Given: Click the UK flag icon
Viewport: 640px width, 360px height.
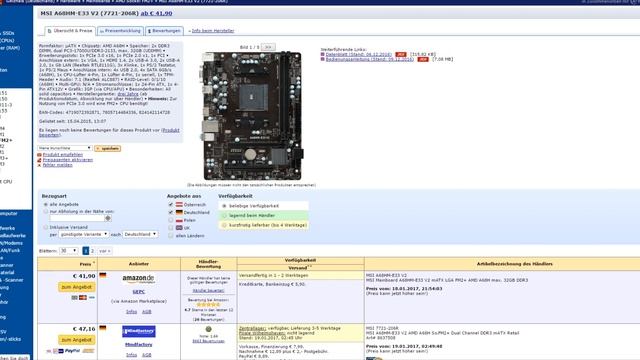Looking at the screenshot, I should [179, 228].
